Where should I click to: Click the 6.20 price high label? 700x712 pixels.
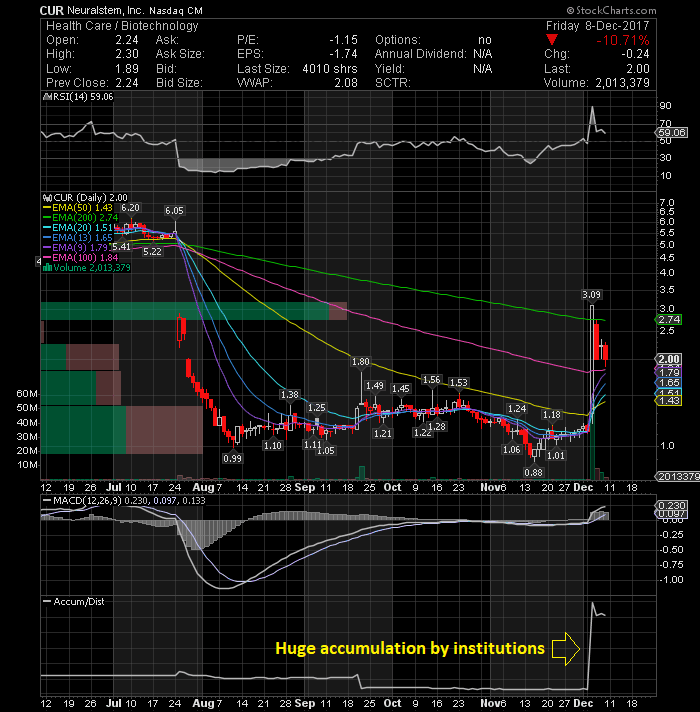130,208
